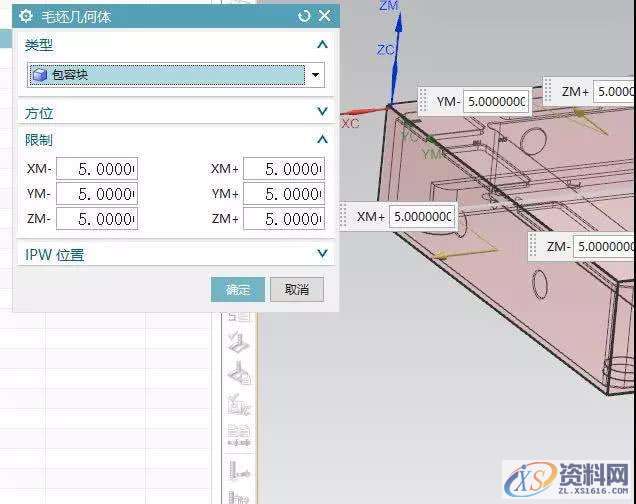Collapse the 类型 section

(x=321, y=45)
